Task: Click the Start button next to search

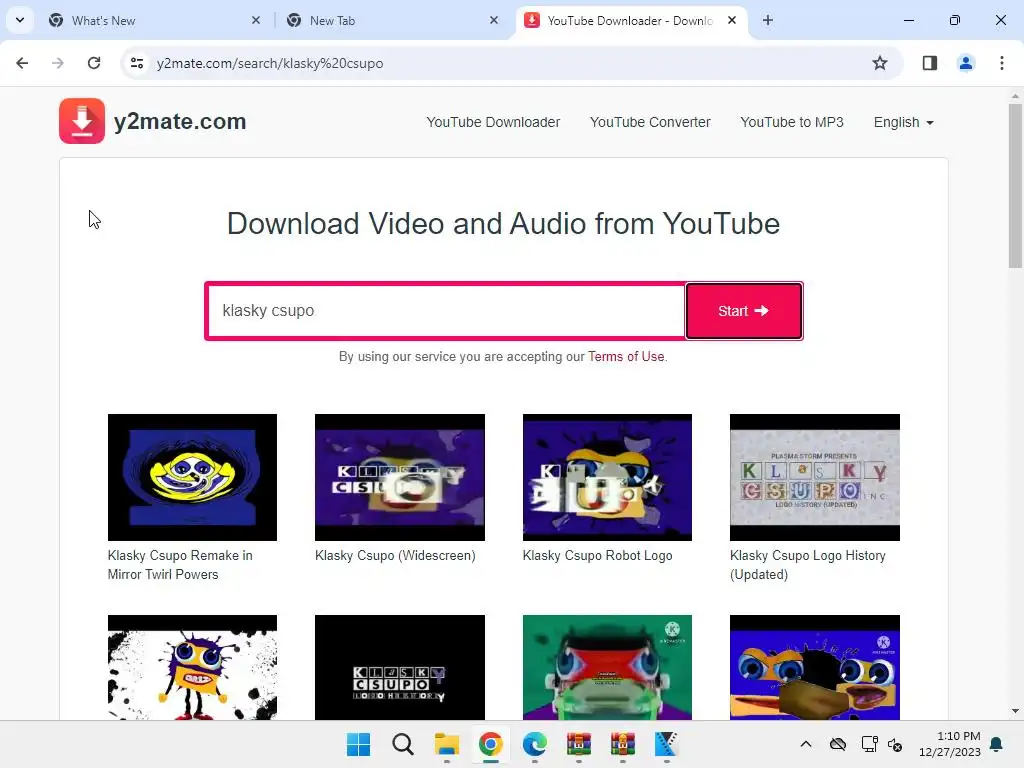Action: (x=744, y=311)
